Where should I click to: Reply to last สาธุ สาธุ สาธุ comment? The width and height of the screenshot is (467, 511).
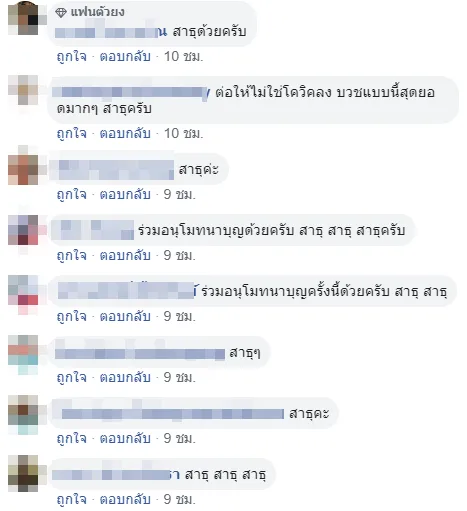[125, 499]
